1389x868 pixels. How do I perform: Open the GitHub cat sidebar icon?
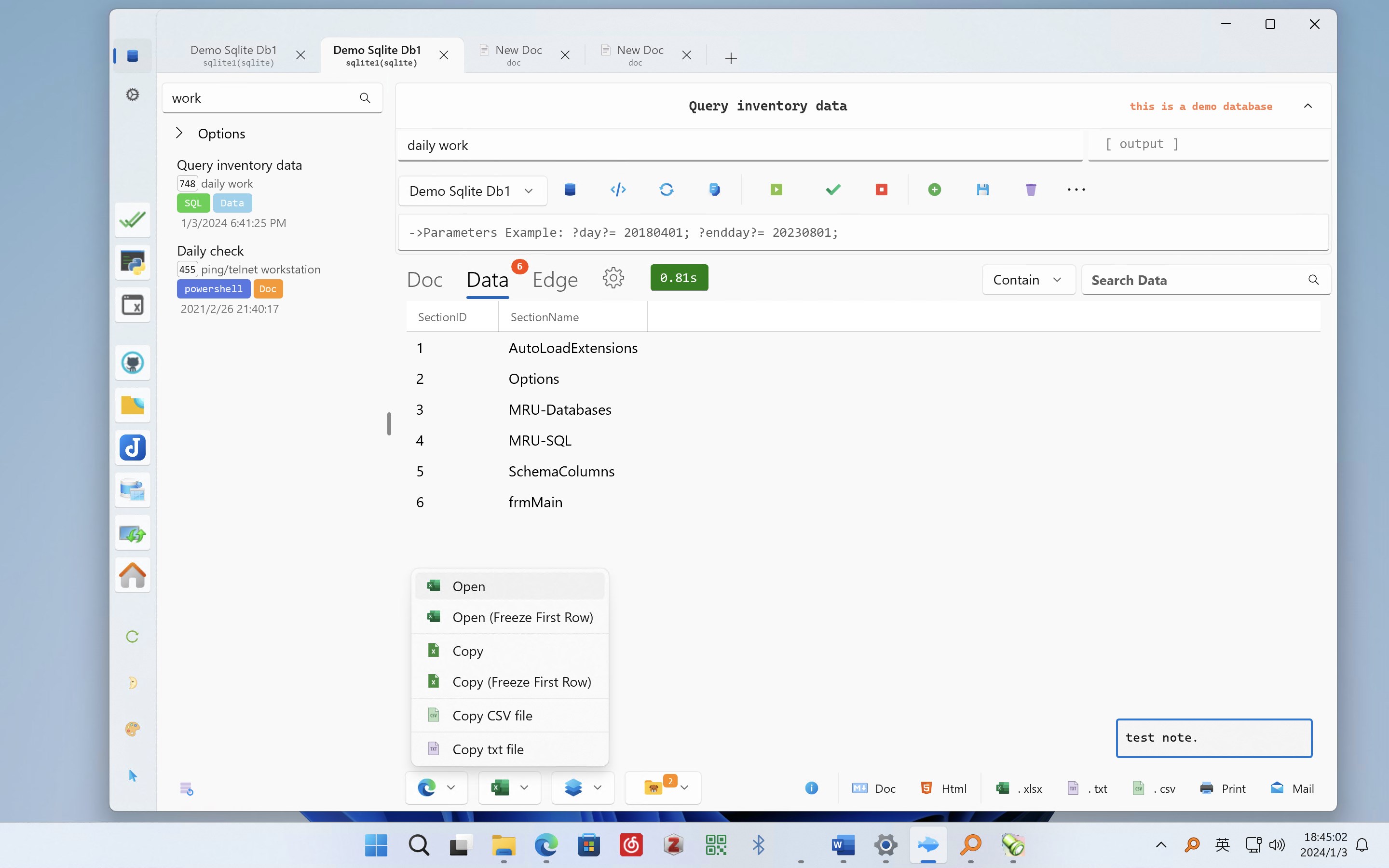tap(133, 362)
